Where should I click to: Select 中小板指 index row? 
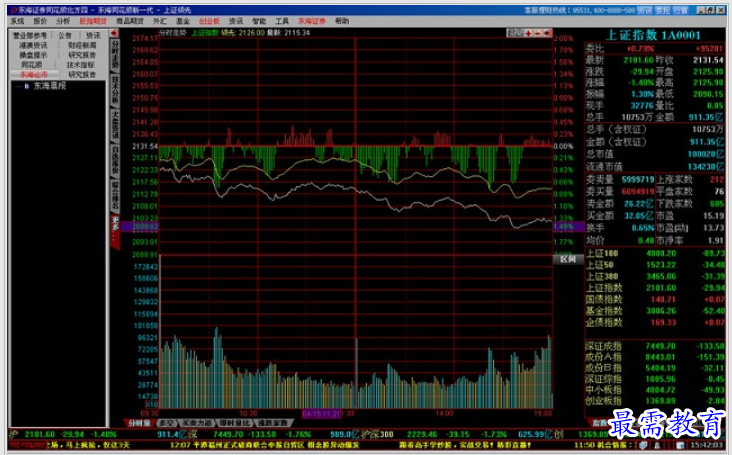(655, 390)
